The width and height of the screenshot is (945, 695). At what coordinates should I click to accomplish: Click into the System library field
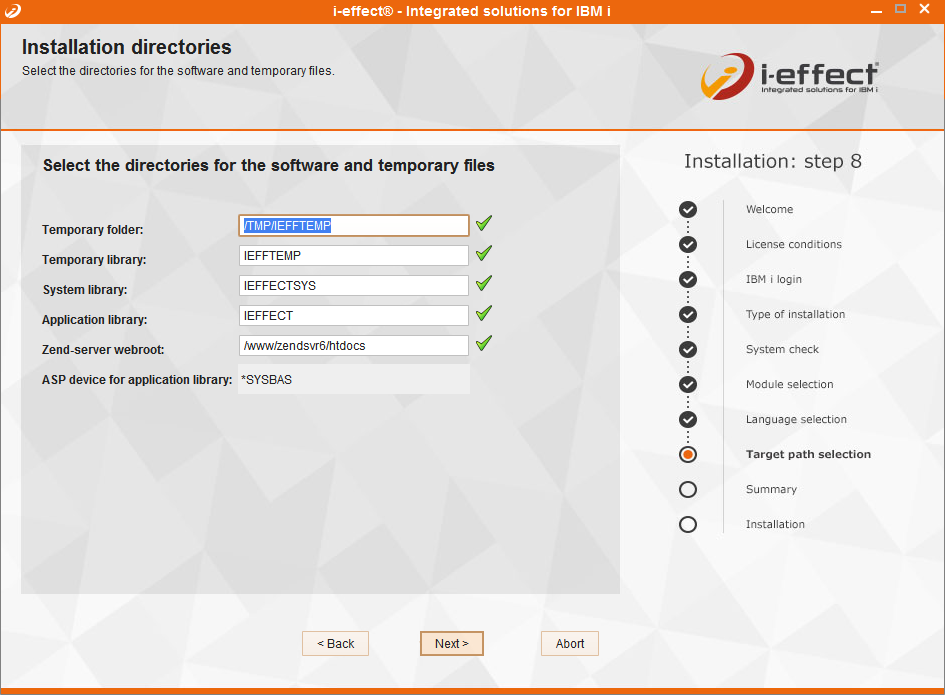354,286
